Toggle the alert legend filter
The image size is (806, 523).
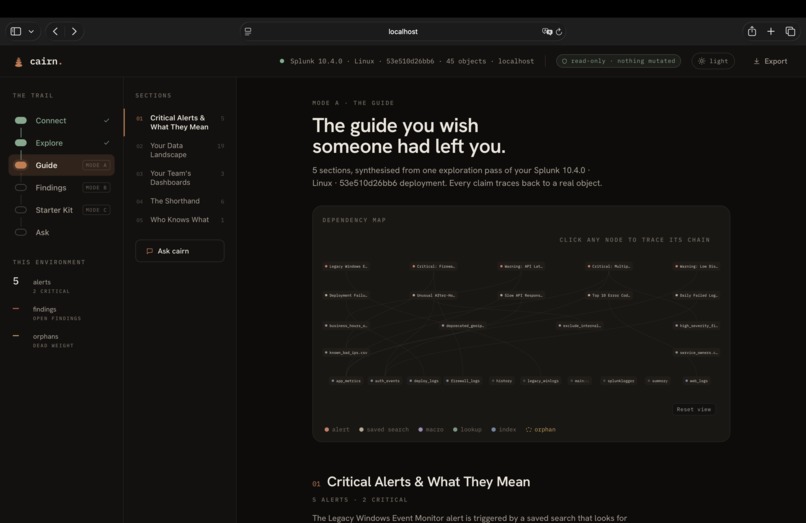337,429
